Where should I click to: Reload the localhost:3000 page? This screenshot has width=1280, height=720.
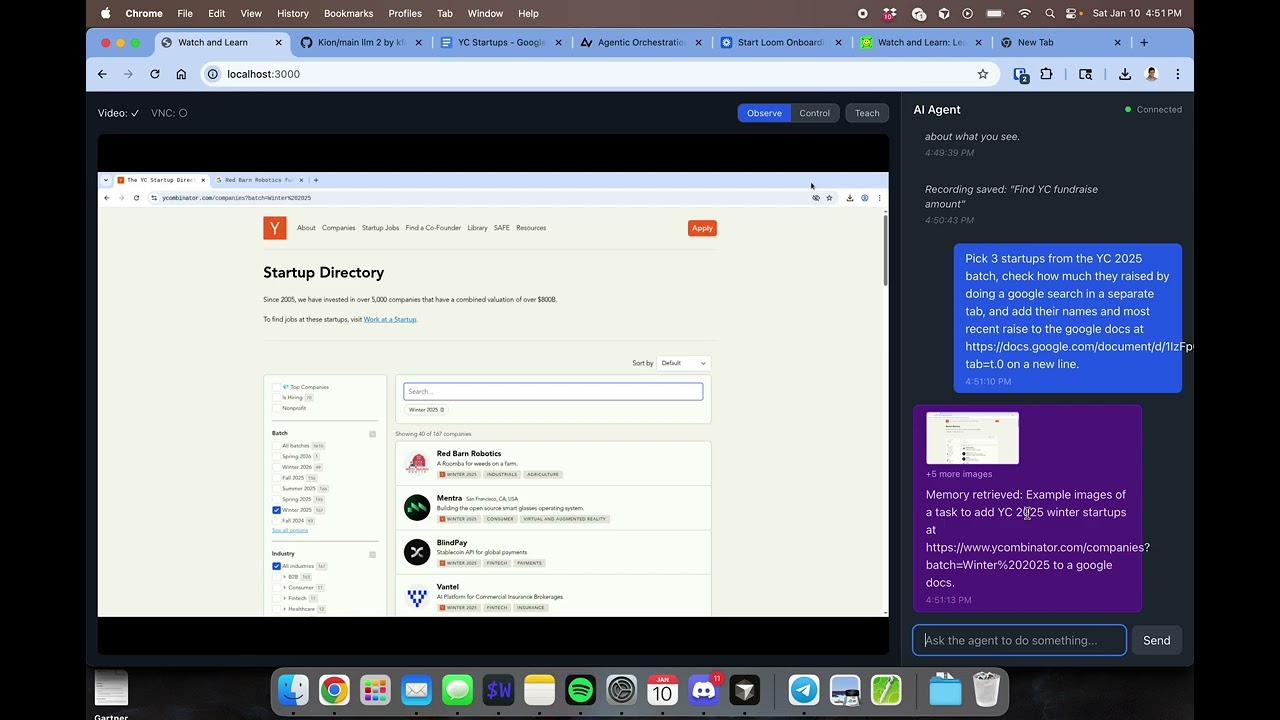pos(155,74)
